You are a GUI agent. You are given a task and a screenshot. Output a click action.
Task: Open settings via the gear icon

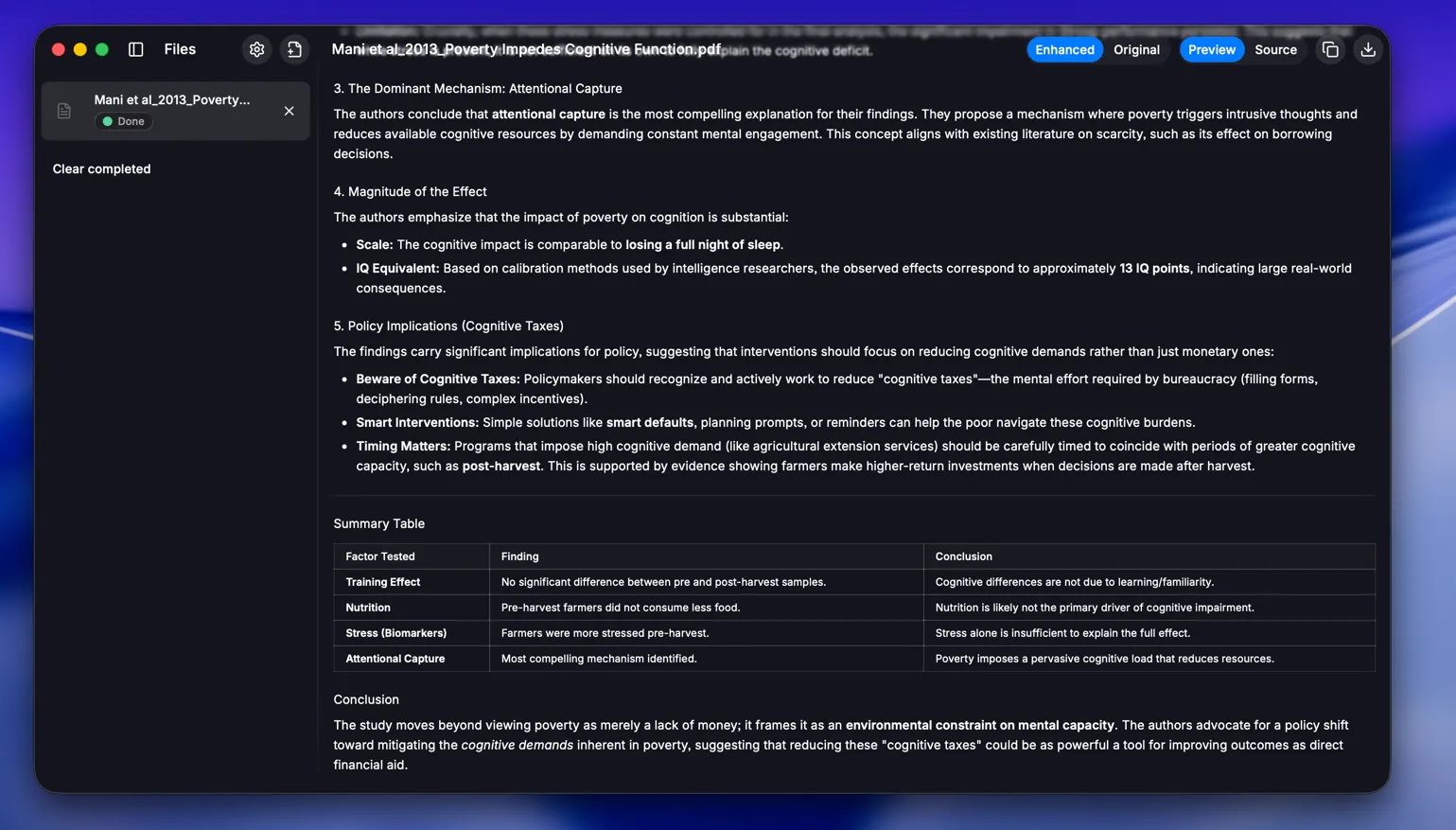coord(256,49)
